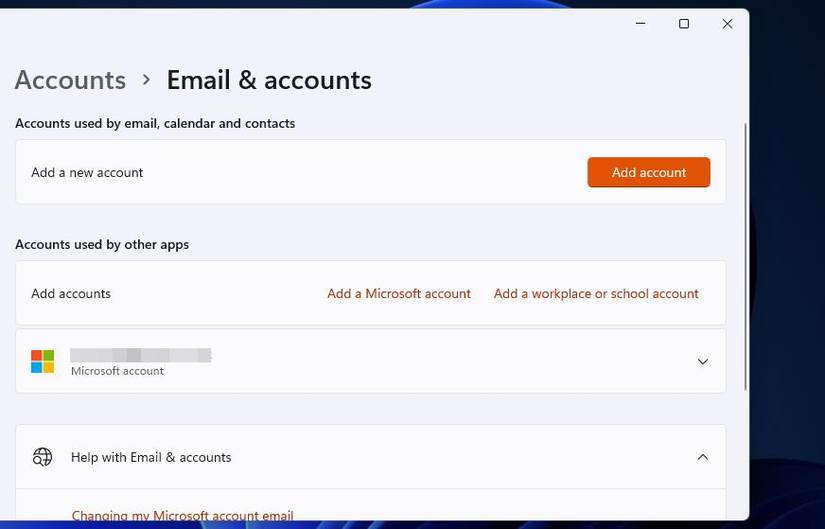Close the Settings window
825x529 pixels.
(727, 24)
